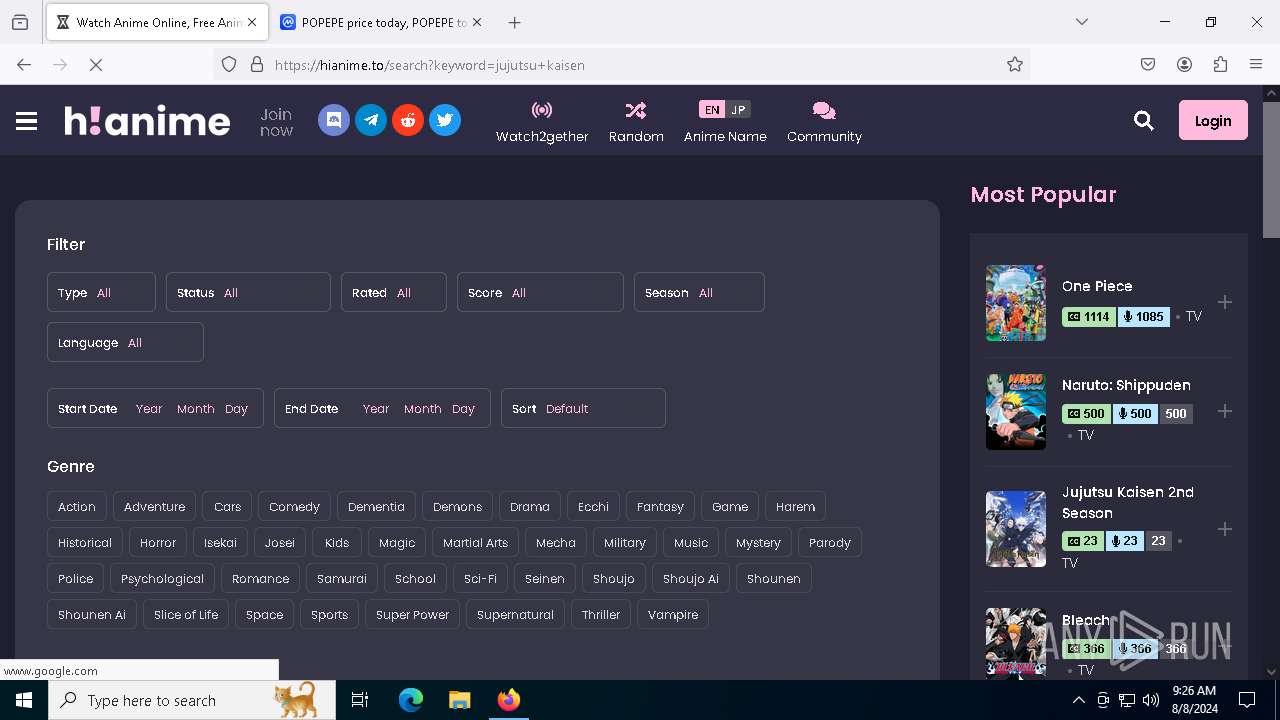Switch anime name language to EN

click(x=712, y=110)
